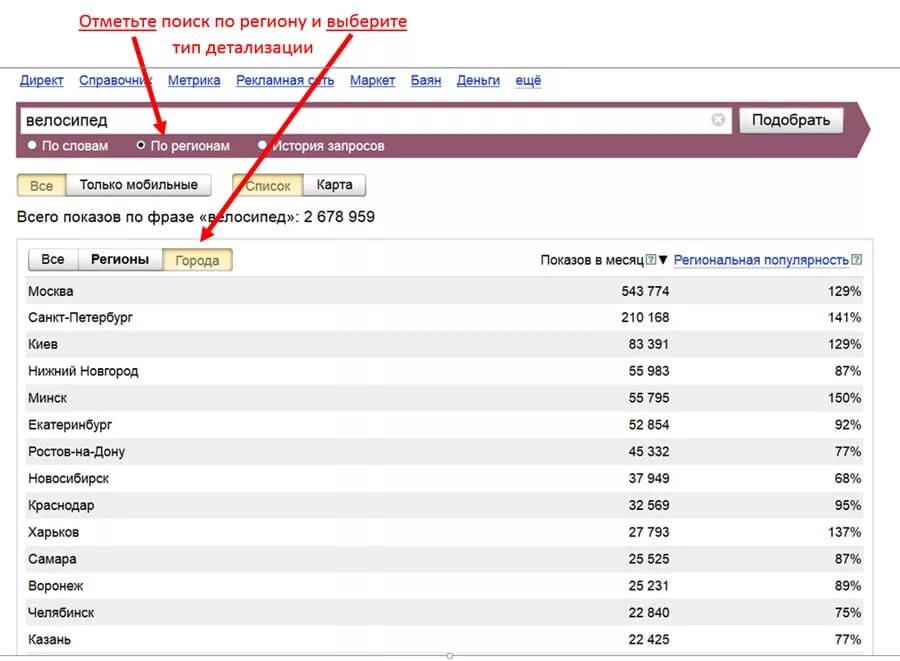The width and height of the screenshot is (900, 661).
Task: Click the 27 793 impressions value
Action: 649,532
